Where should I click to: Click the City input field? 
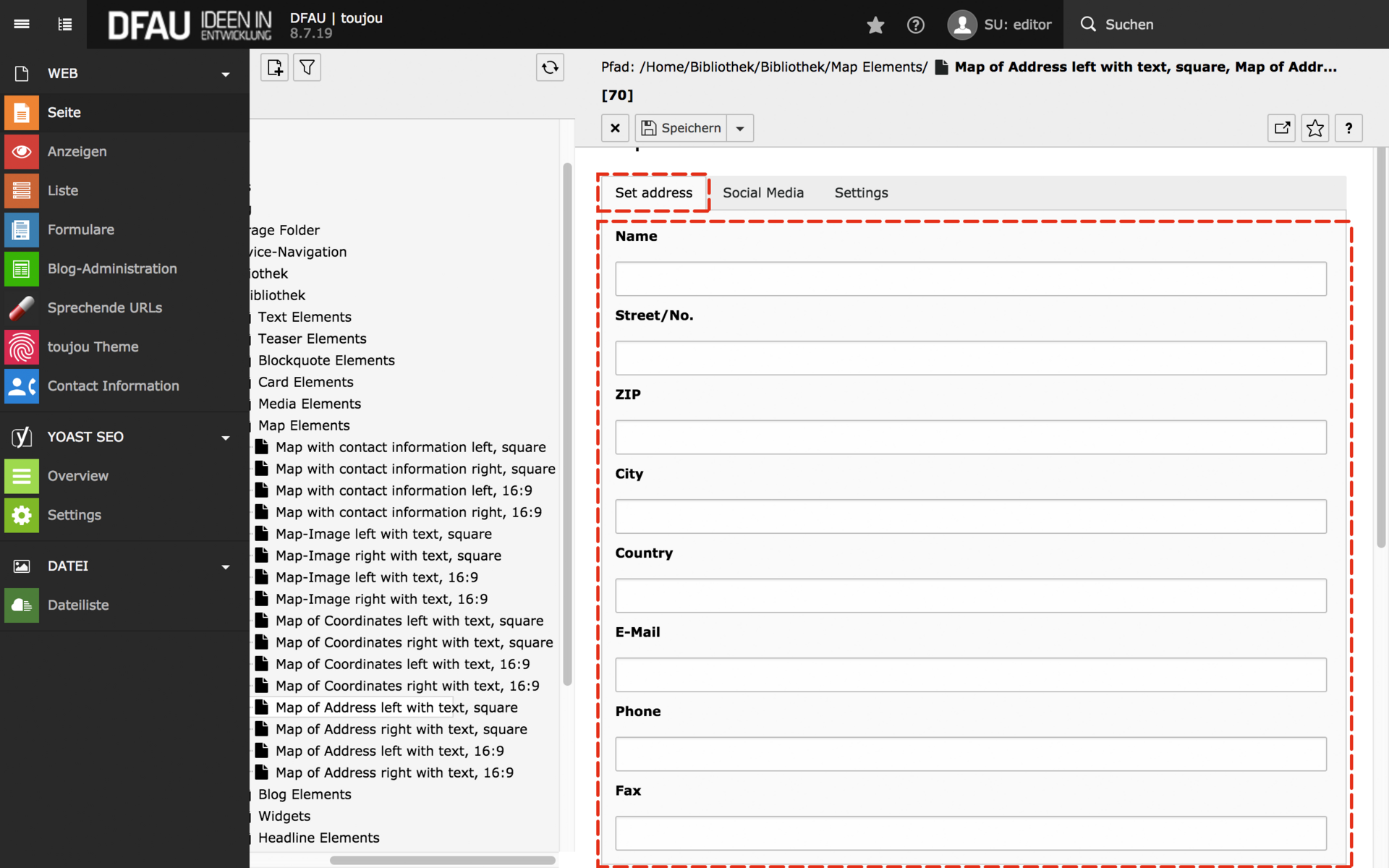click(970, 516)
